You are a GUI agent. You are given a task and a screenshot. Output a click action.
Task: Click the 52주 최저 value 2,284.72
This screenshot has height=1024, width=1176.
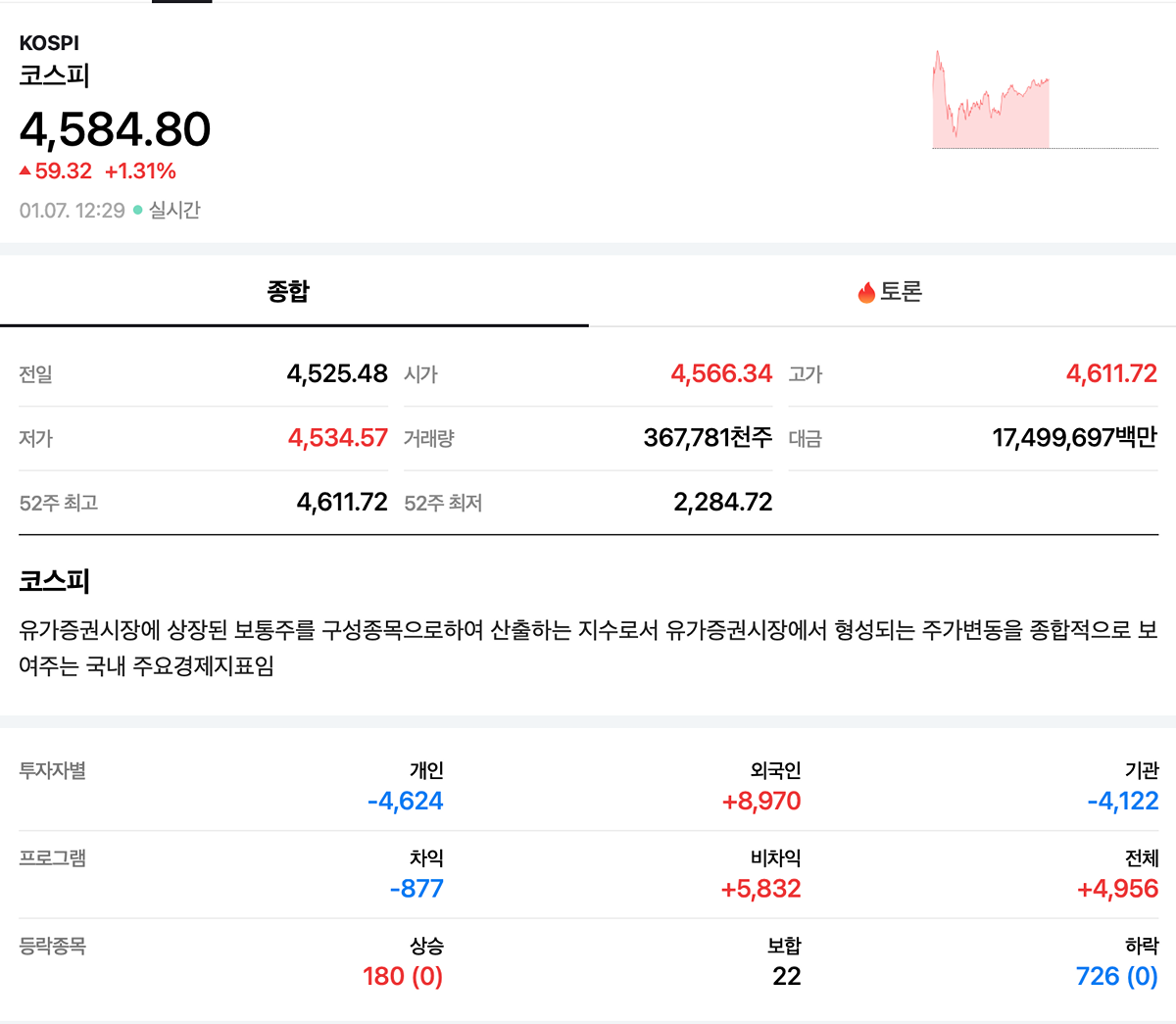coord(722,503)
